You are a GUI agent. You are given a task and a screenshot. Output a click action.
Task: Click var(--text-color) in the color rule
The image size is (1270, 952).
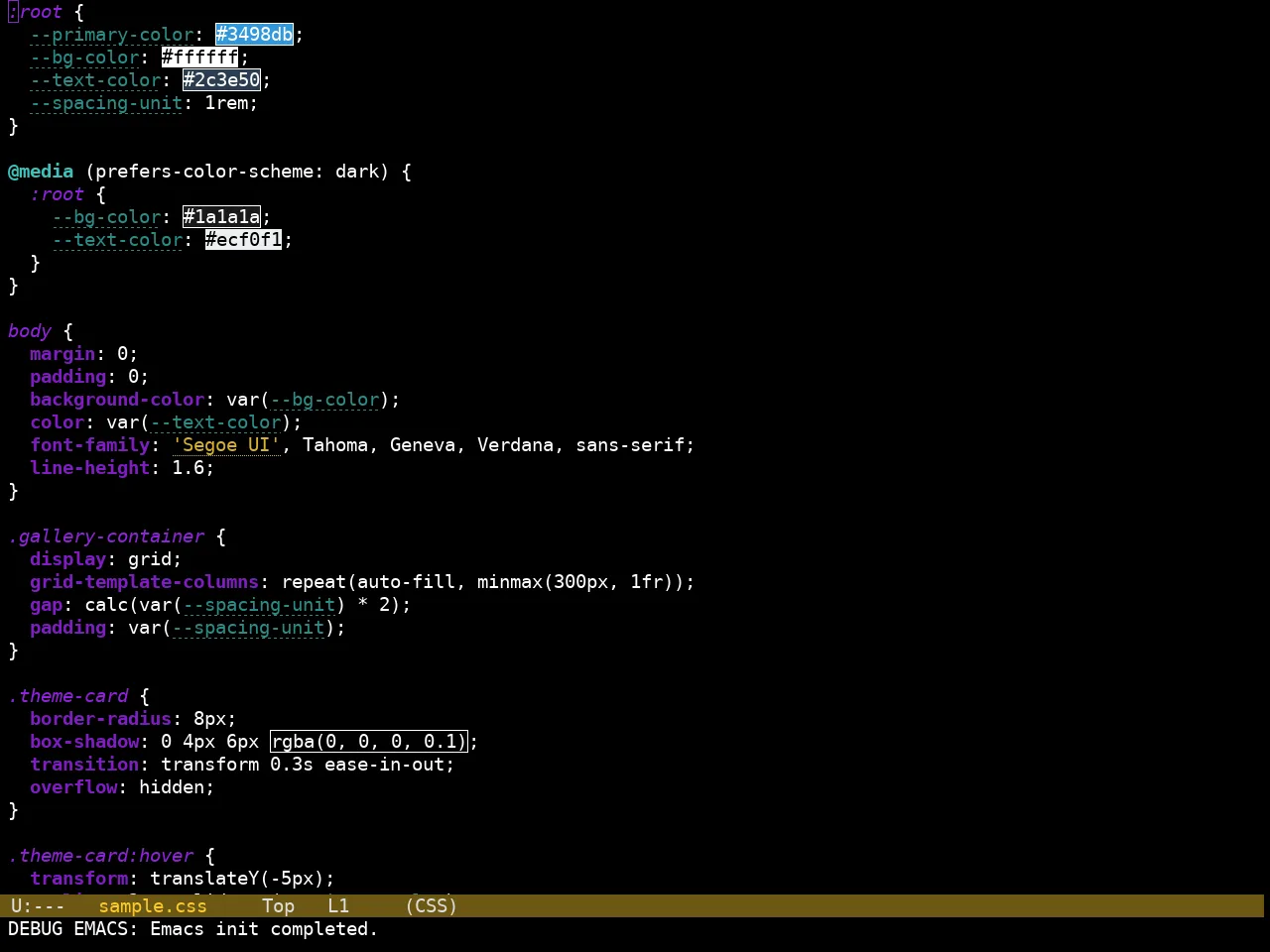[x=199, y=422]
